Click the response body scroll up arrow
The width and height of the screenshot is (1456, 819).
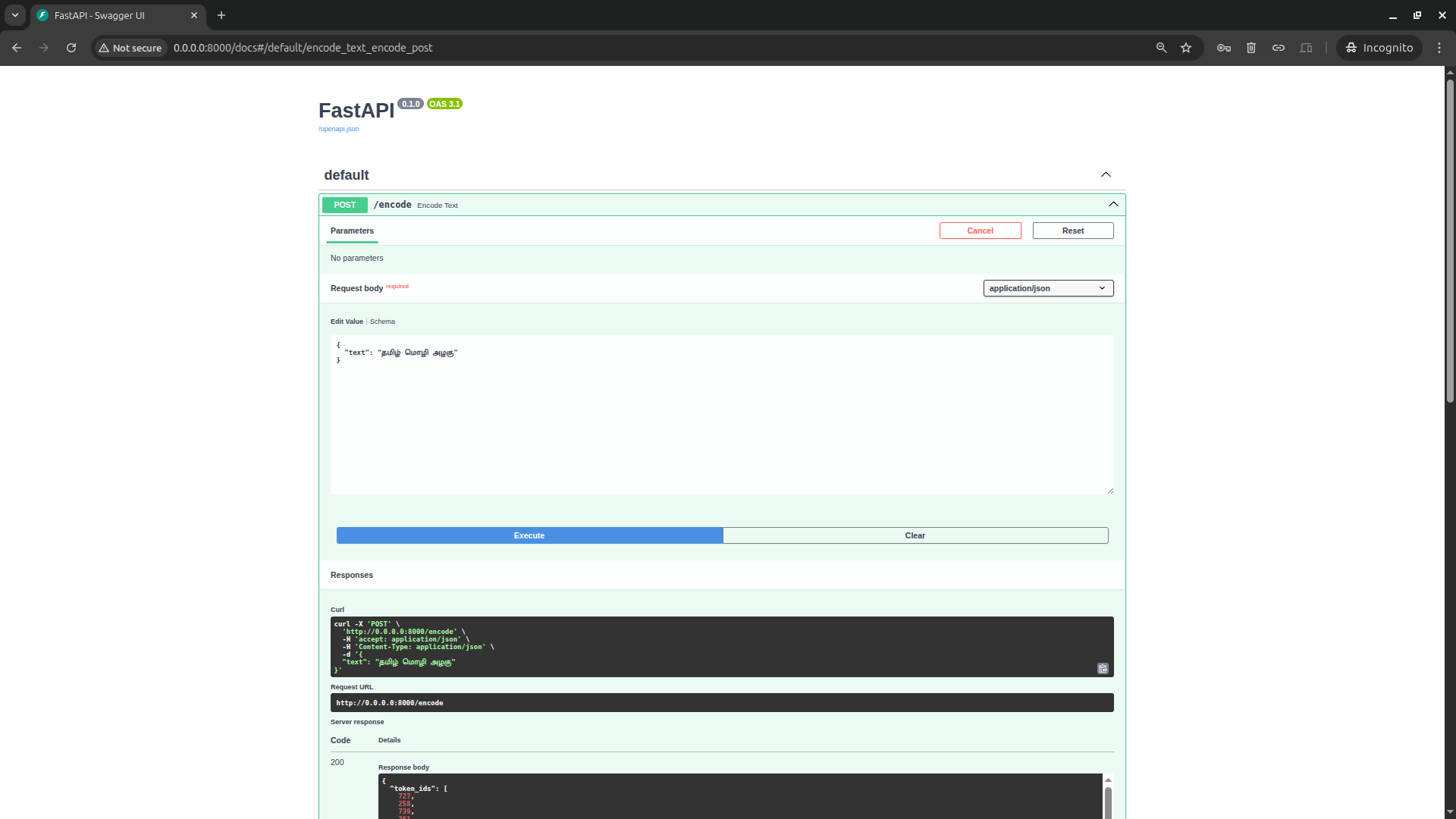click(1108, 780)
